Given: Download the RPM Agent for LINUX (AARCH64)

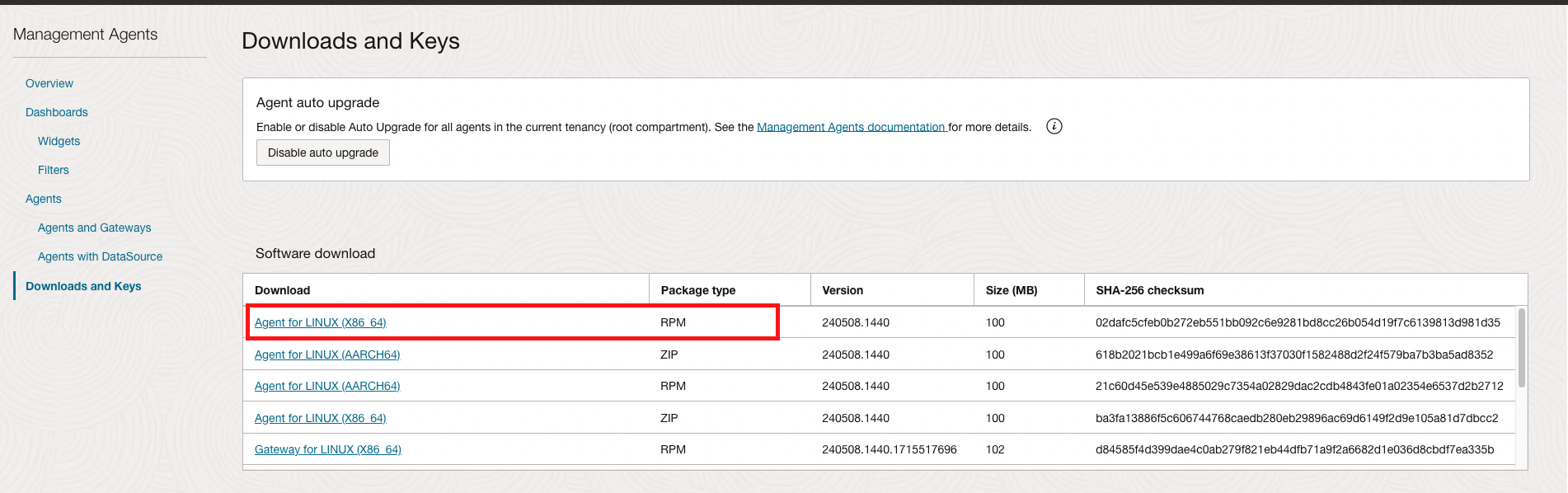Looking at the screenshot, I should [327, 386].
